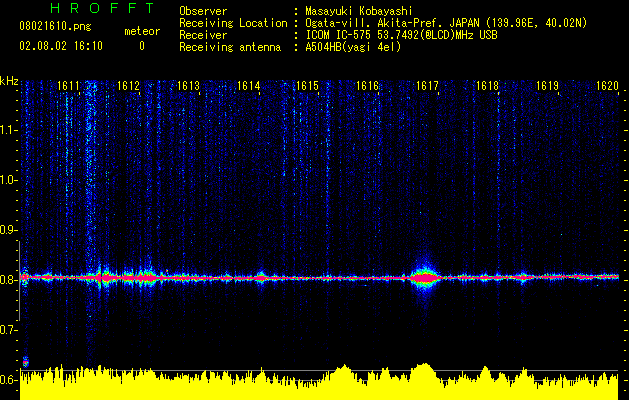
Task: Click the strong meteor echo burst near 1617
Action: coord(425,278)
